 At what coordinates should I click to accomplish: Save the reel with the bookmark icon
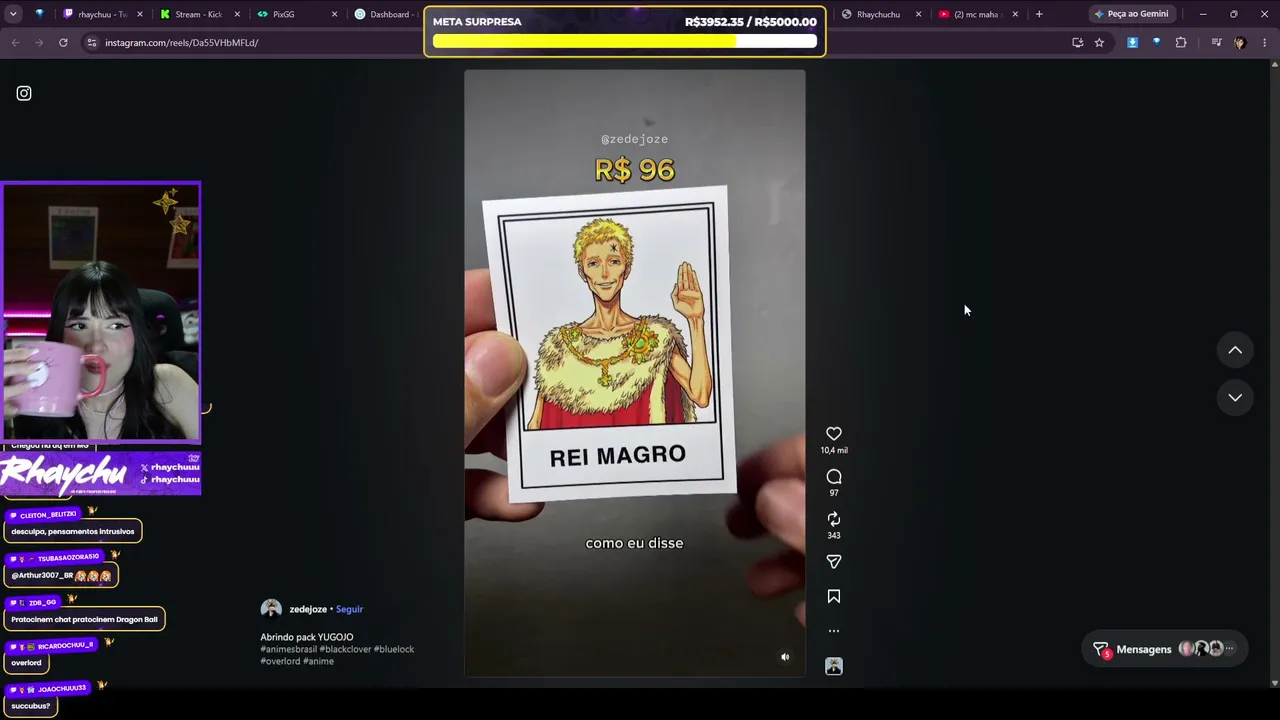tap(834, 597)
